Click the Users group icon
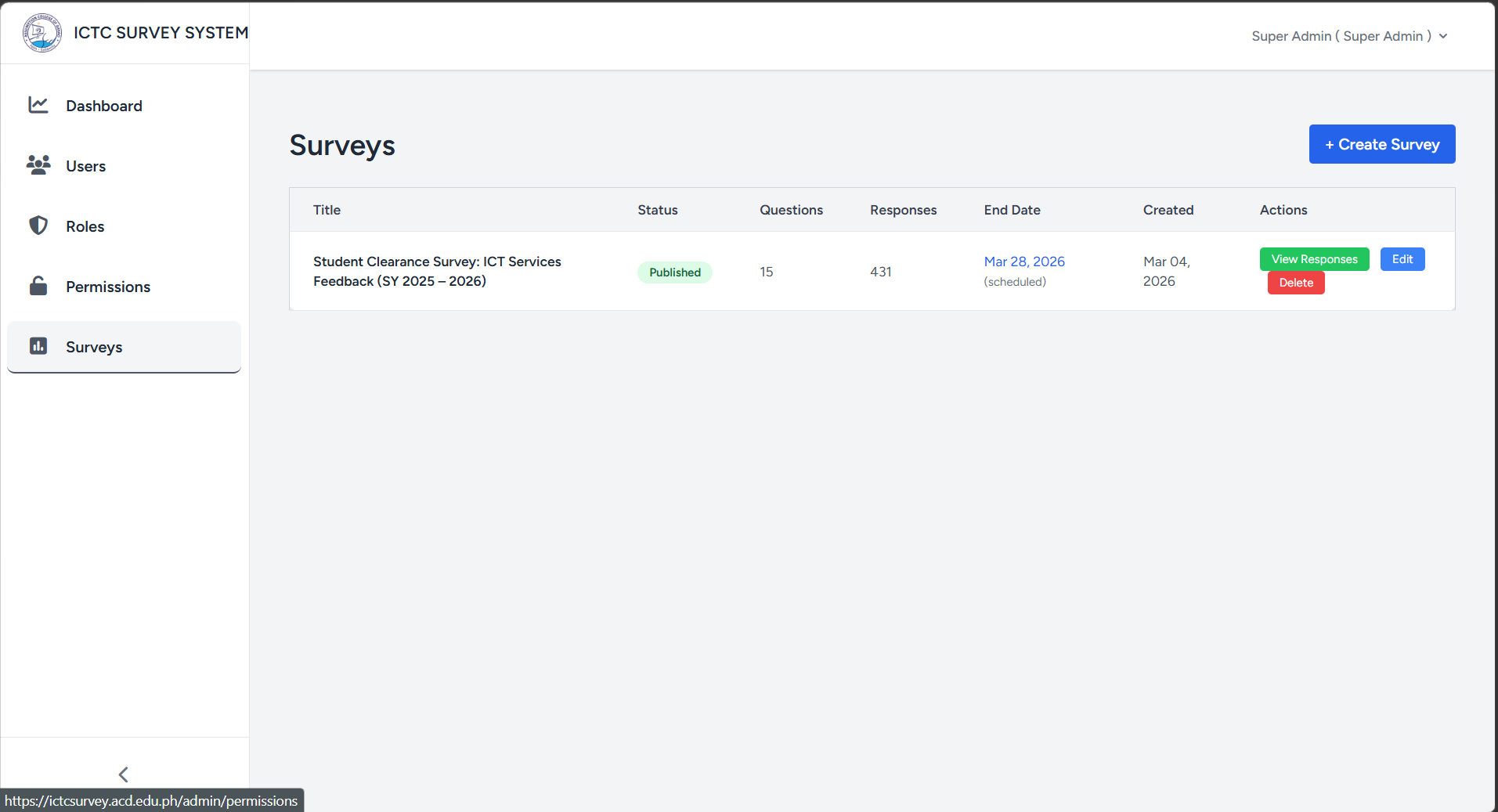Image resolution: width=1498 pixels, height=812 pixels. (38, 165)
